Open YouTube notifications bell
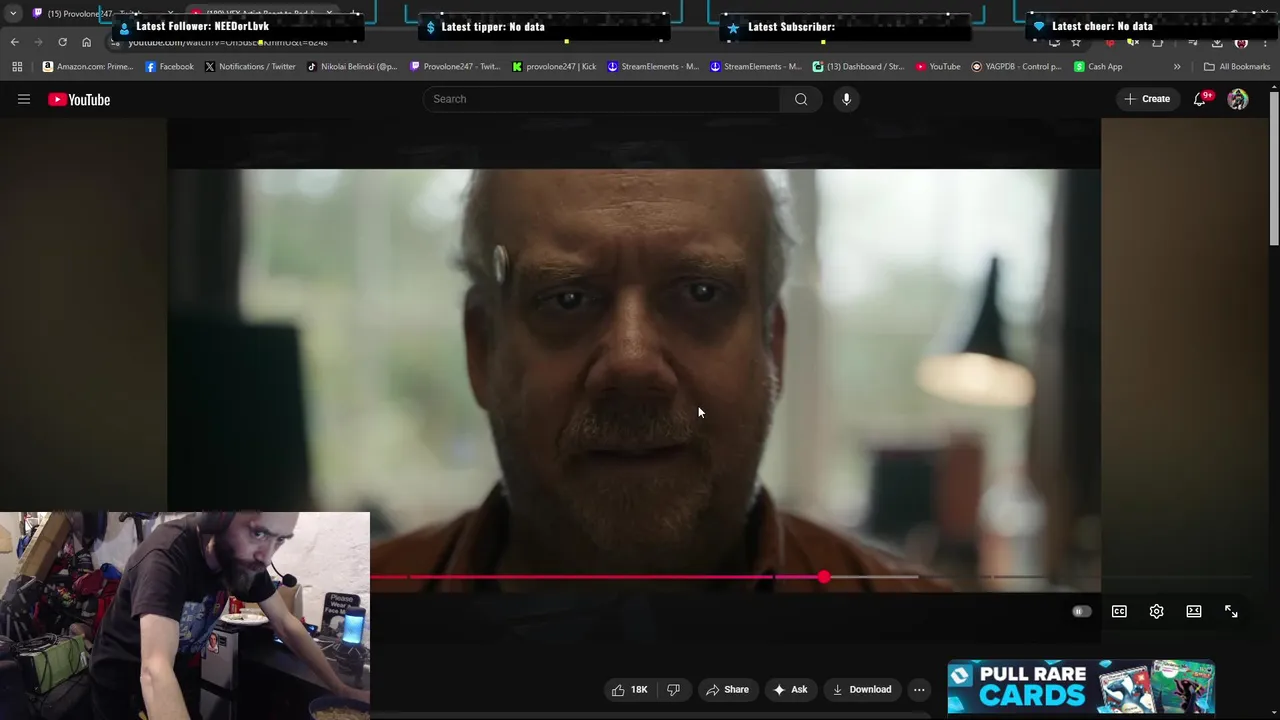 pyautogui.click(x=1200, y=99)
